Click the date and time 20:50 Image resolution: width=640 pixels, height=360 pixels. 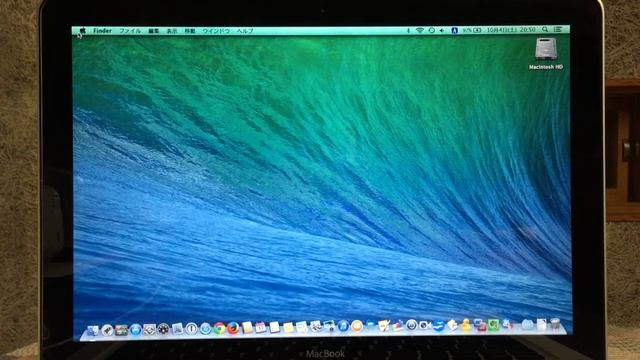[x=511, y=30]
